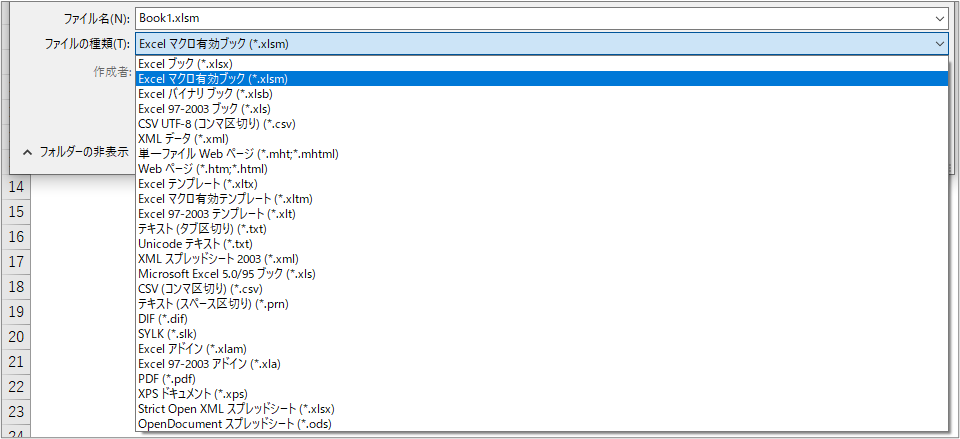960x439 pixels.
Task: Choose XML データ (*.xml) format
Action: pyautogui.click(x=542, y=138)
